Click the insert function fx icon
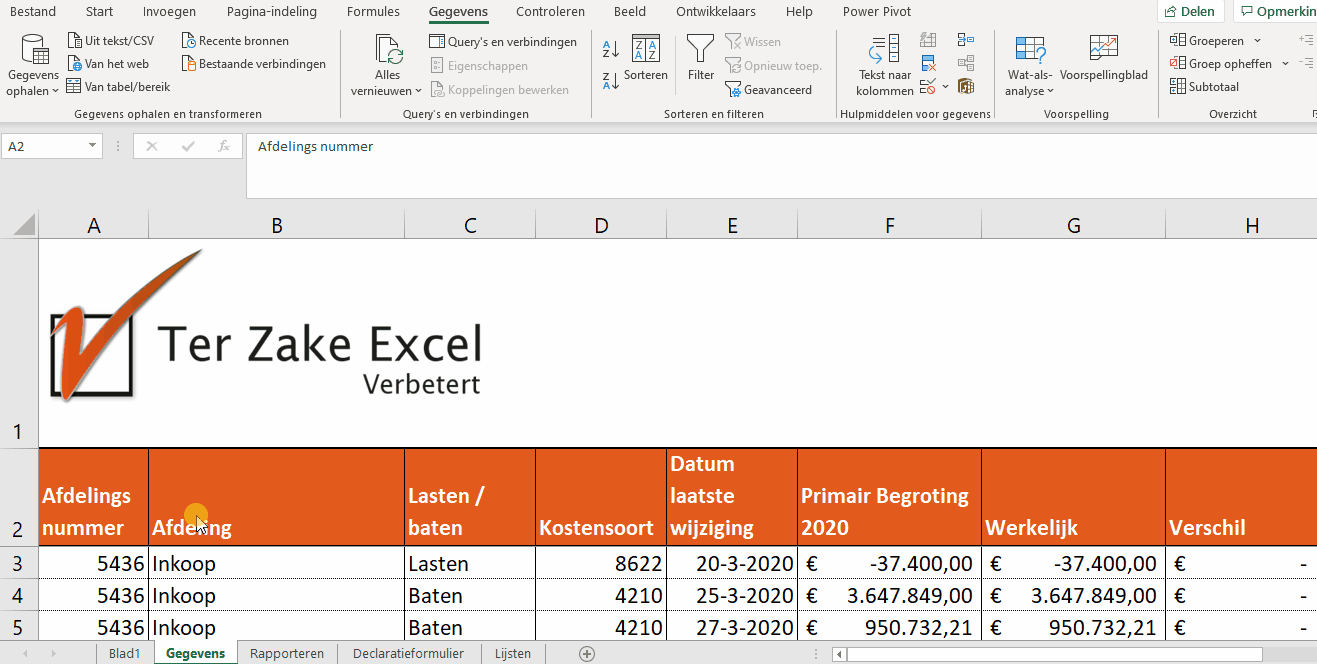The width and height of the screenshot is (1317, 664). (x=224, y=146)
